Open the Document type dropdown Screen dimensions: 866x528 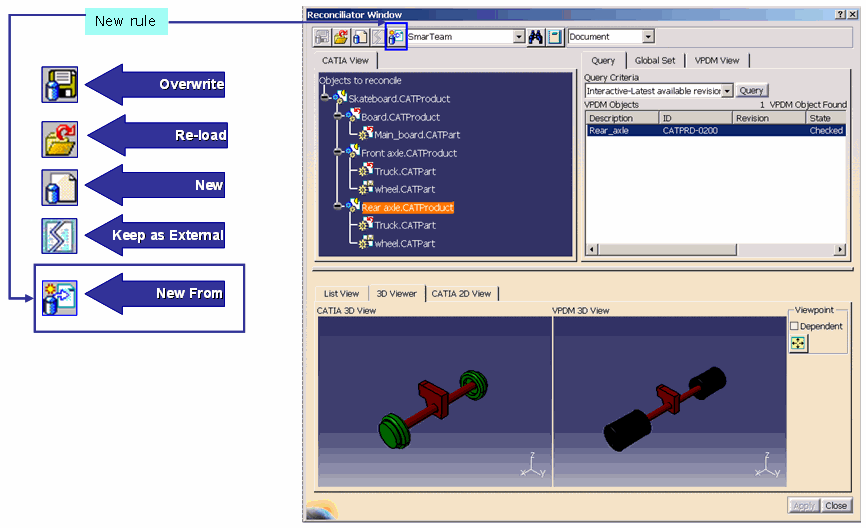pyautogui.click(x=648, y=36)
